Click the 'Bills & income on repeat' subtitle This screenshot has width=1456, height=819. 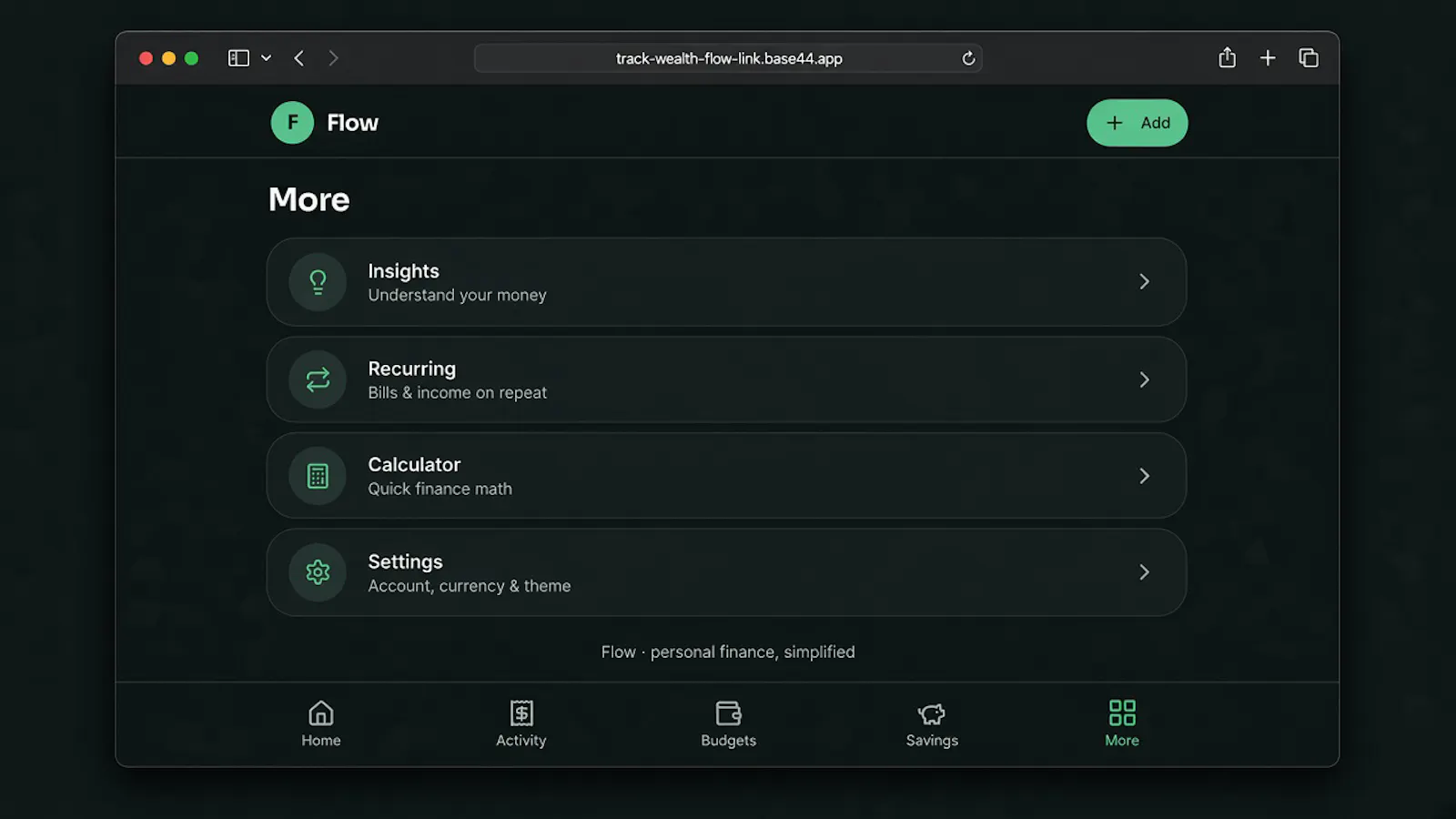pyautogui.click(x=457, y=392)
